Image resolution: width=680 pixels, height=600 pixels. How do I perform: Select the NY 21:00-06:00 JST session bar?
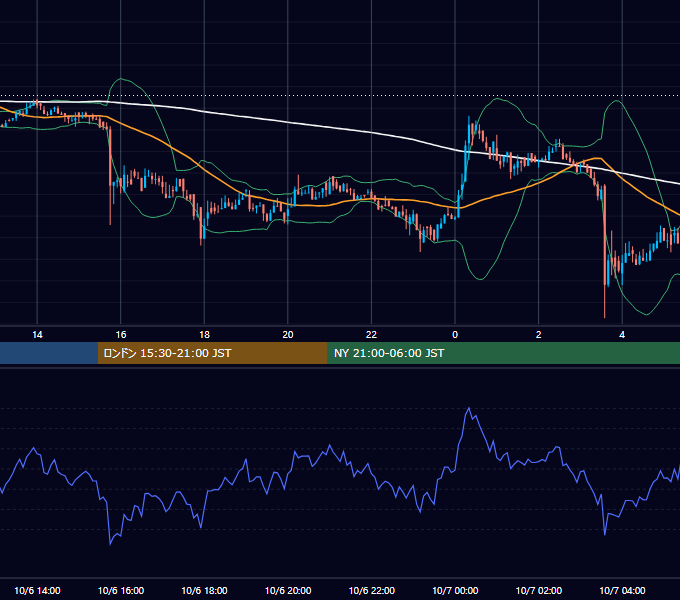pos(503,353)
